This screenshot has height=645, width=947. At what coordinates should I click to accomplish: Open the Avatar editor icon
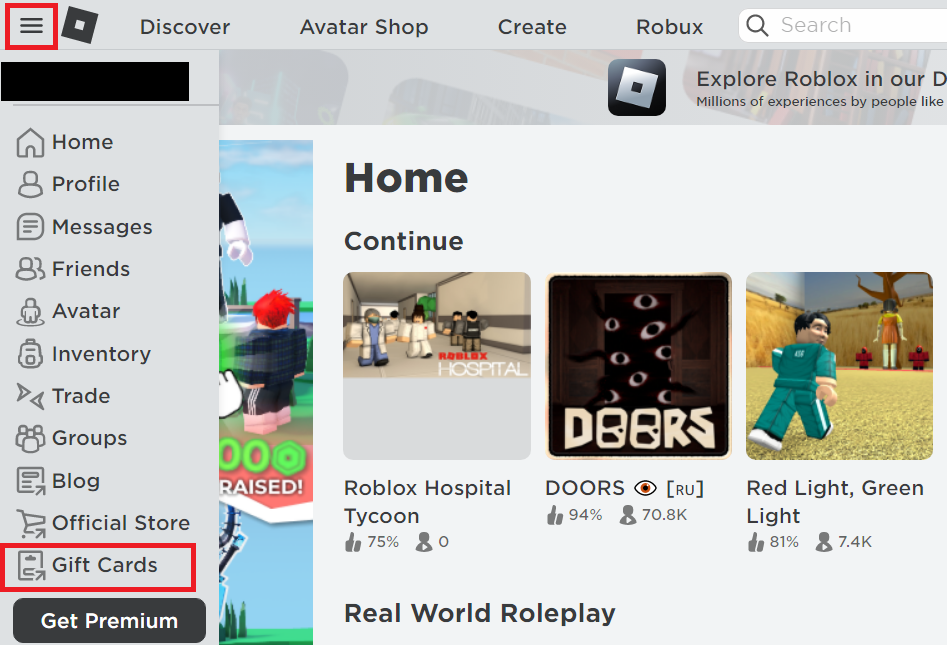(30, 312)
